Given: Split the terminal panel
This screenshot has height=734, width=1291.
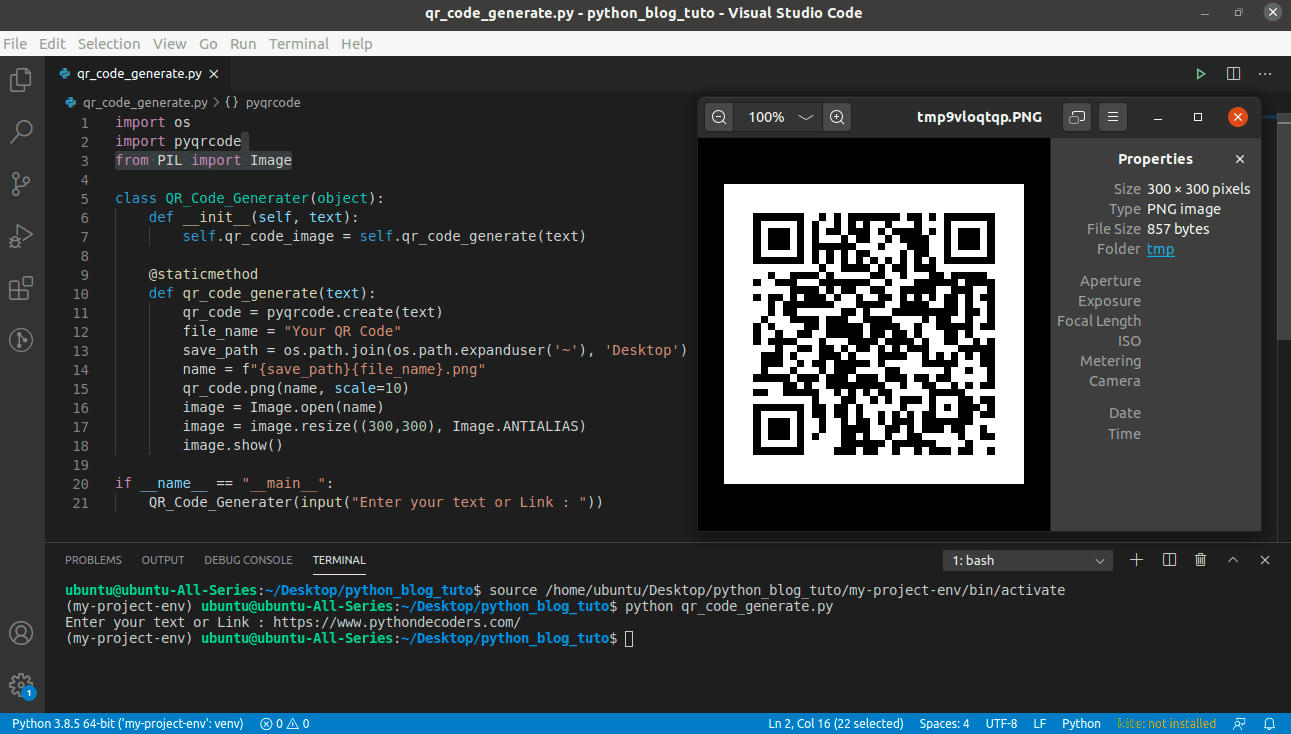Looking at the screenshot, I should click(x=1169, y=560).
